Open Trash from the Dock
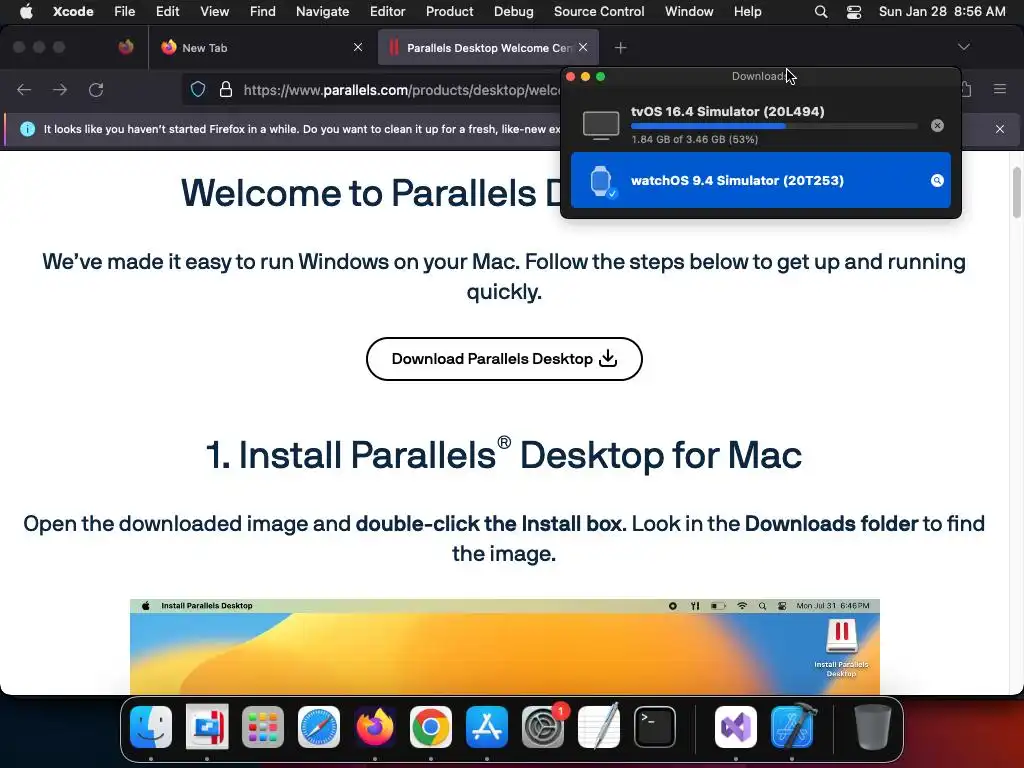1024x768 pixels. tap(872, 727)
